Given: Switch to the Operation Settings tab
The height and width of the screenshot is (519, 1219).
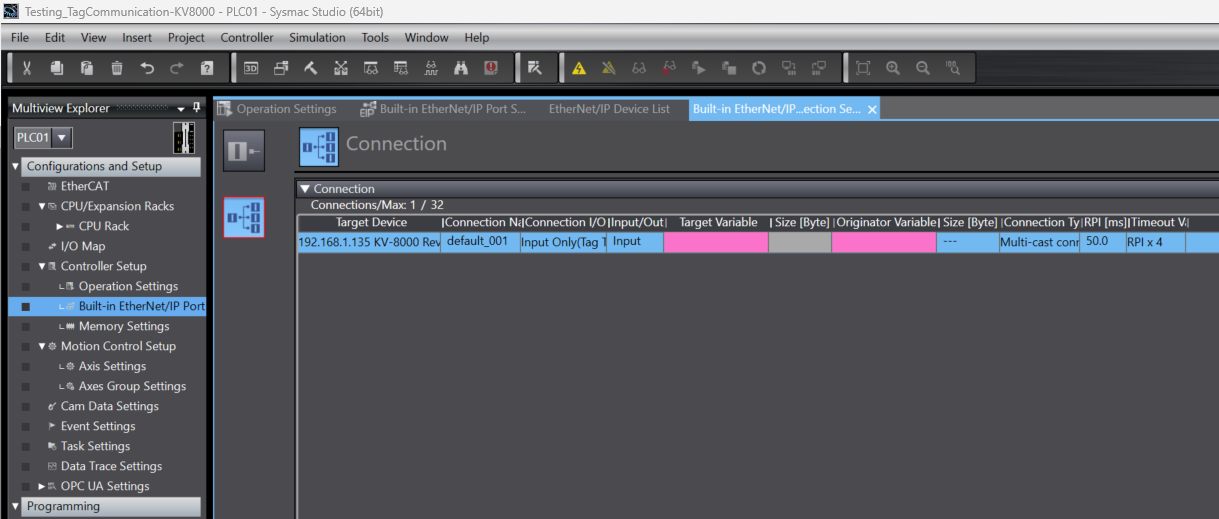Looking at the screenshot, I should pyautogui.click(x=277, y=109).
